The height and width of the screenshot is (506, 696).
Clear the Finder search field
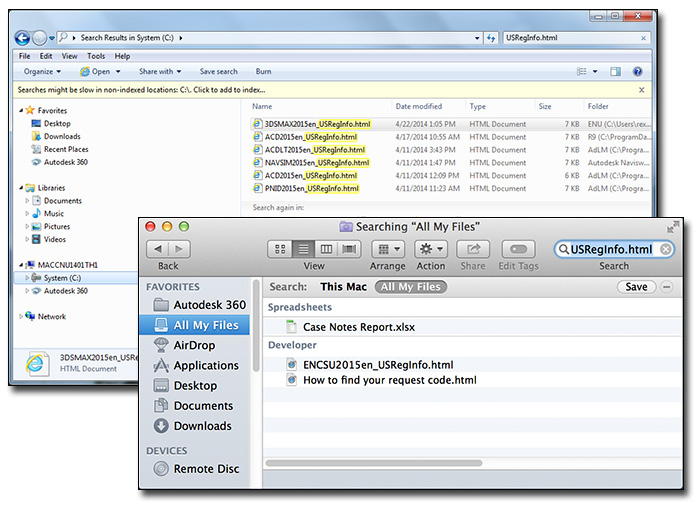point(665,249)
